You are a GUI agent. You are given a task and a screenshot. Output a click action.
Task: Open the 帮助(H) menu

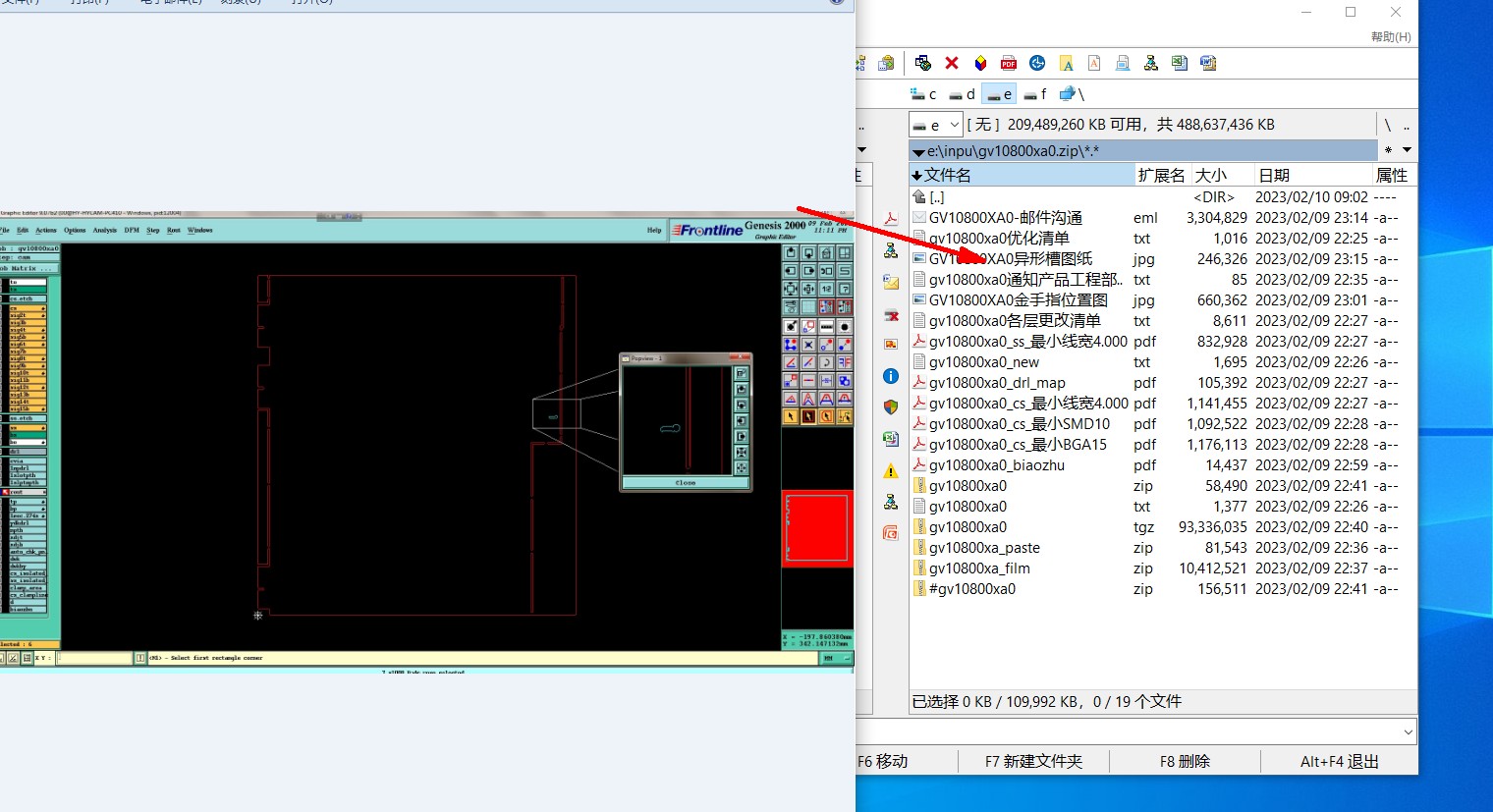tap(1391, 36)
